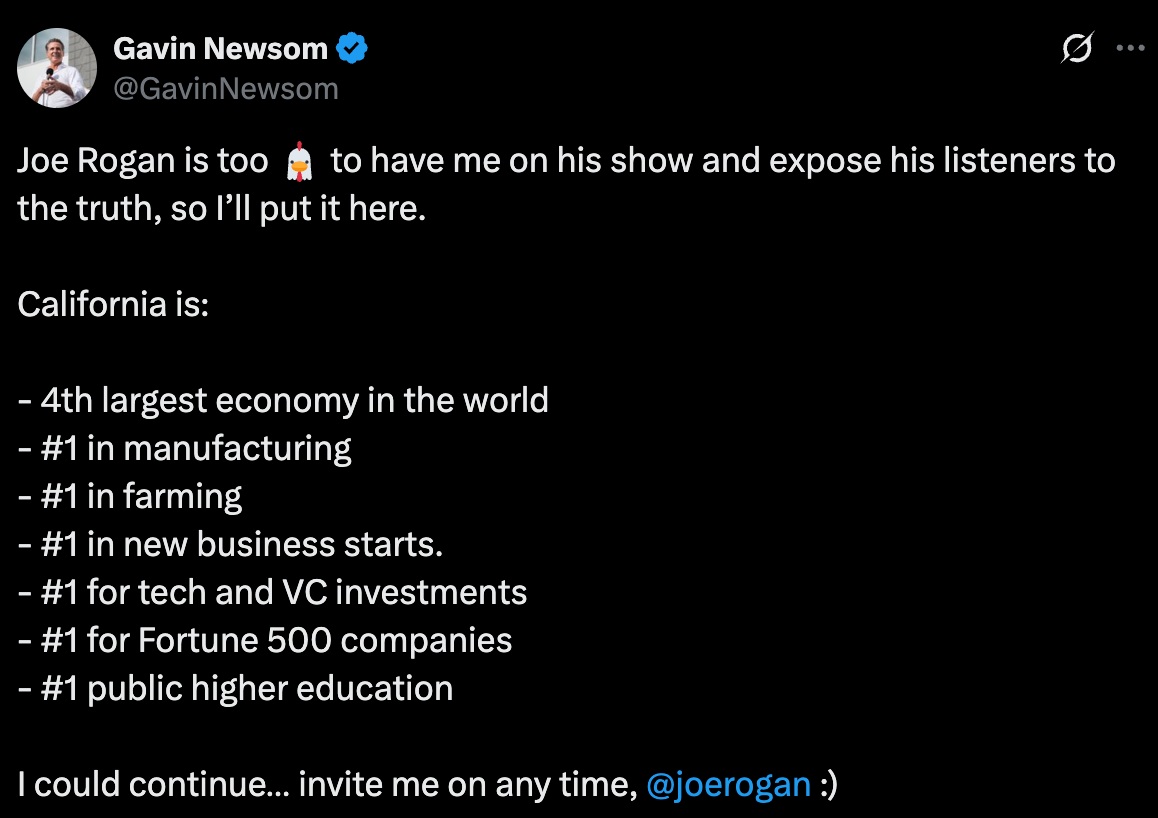The image size is (1158, 818).
Task: Click the chicken emoji in the tweet
Action: click(300, 161)
